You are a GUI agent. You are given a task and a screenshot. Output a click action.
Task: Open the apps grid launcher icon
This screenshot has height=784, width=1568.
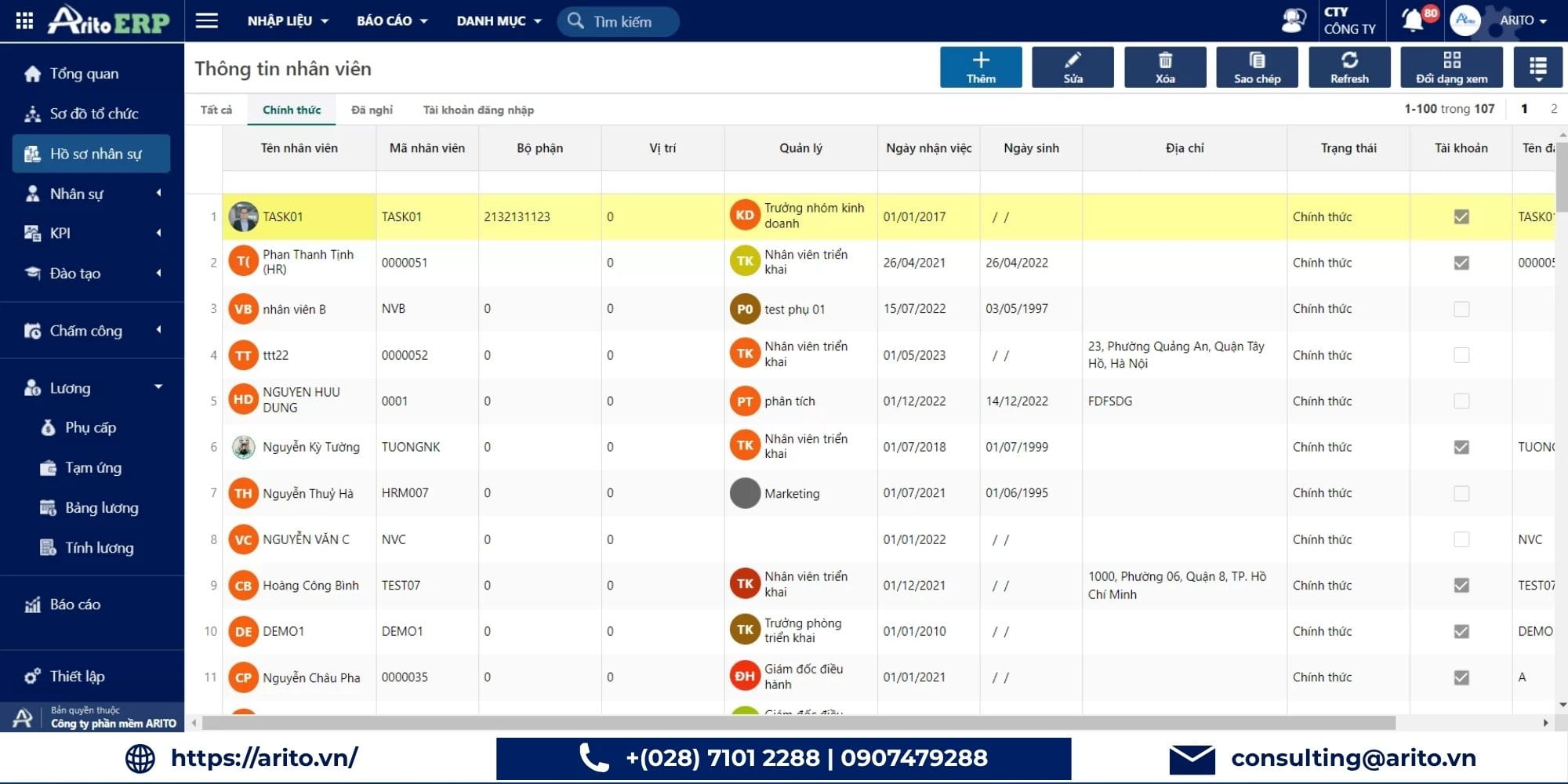(24, 21)
